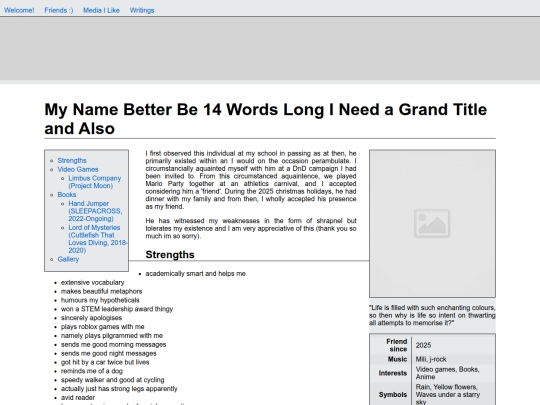Open the Media I Like page
The height and width of the screenshot is (405, 540).
[101, 10]
